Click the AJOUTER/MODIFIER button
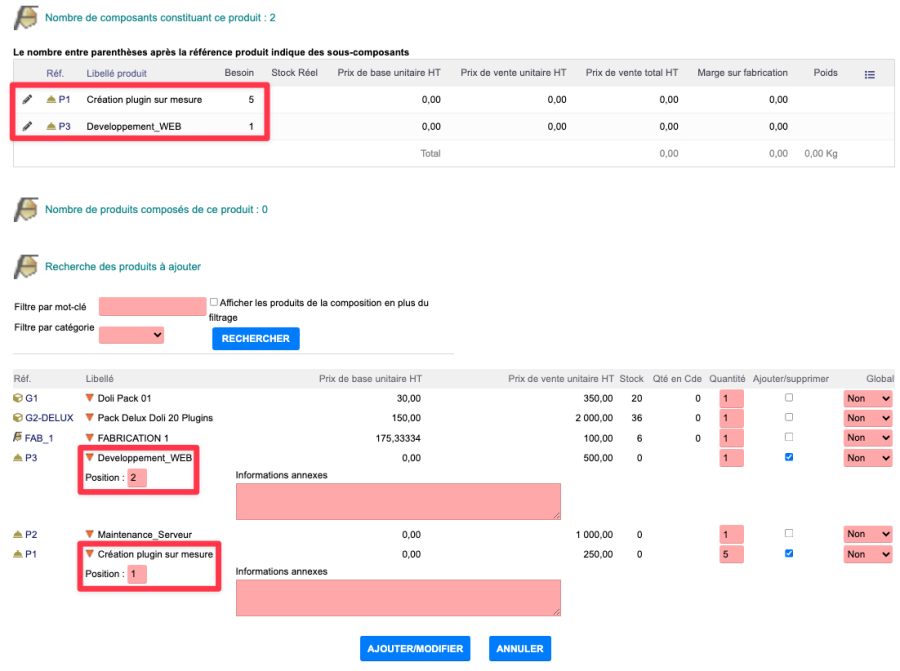 [415, 648]
